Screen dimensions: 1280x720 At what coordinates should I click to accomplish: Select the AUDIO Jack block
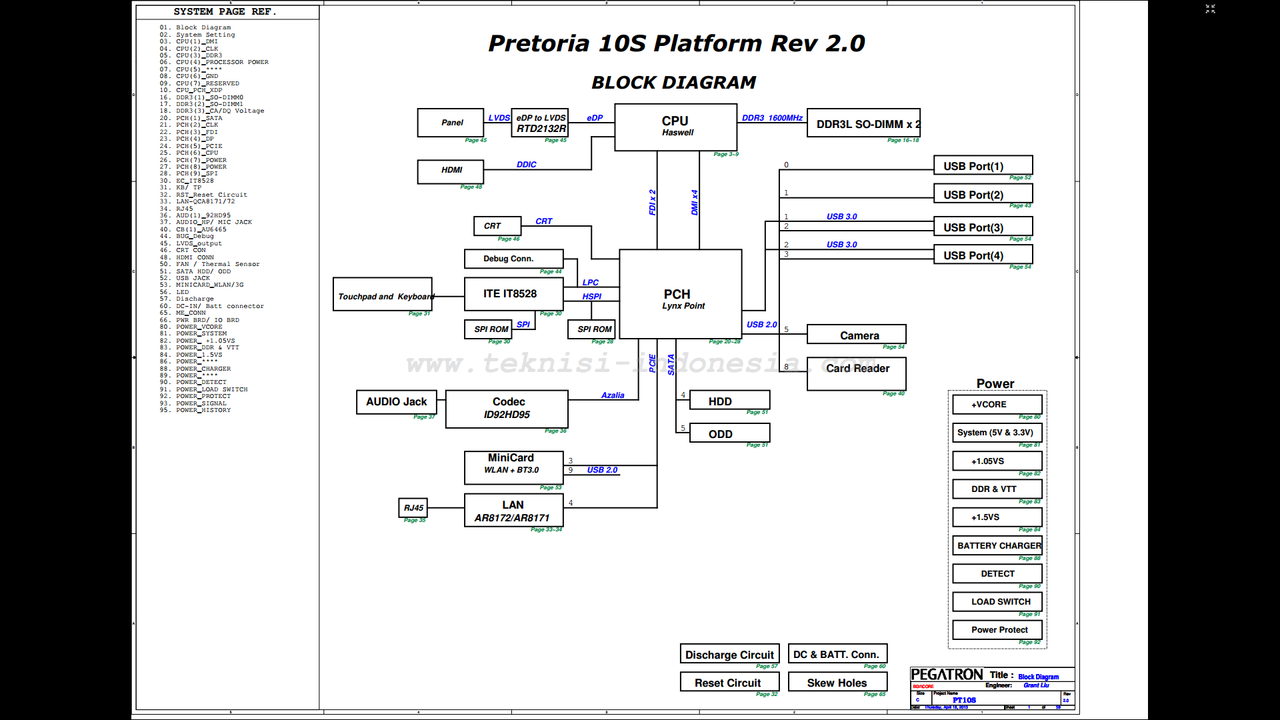(x=396, y=402)
